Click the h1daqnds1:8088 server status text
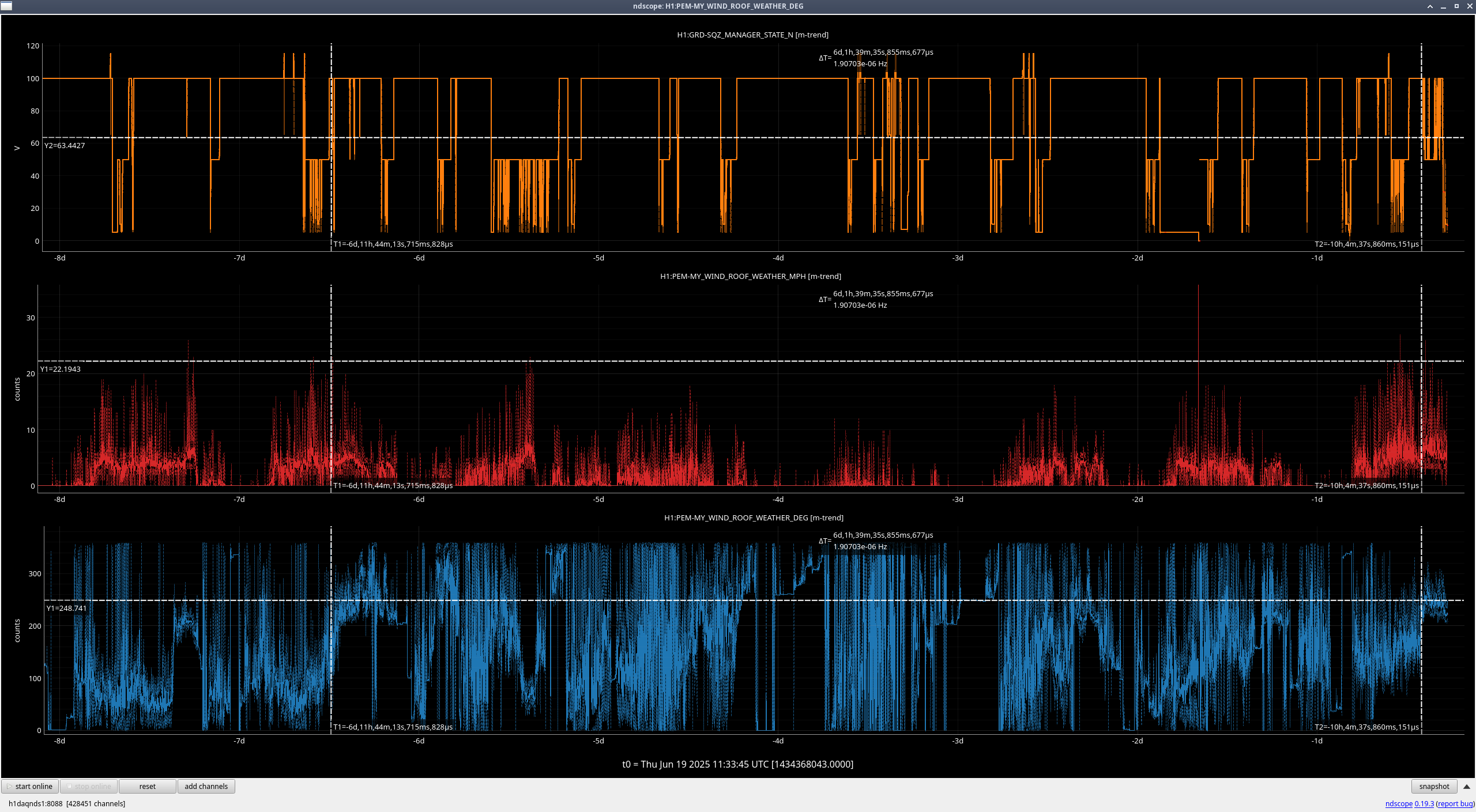The width and height of the screenshot is (1476, 812). (x=67, y=803)
